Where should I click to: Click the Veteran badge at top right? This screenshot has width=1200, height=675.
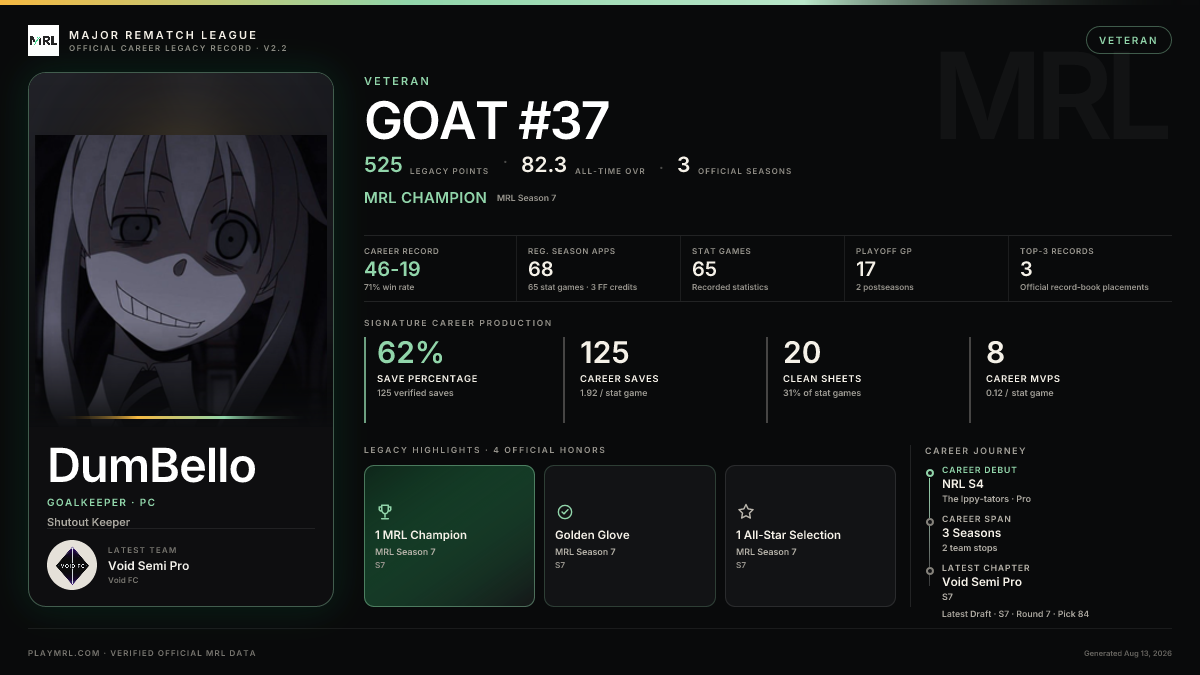click(1128, 40)
